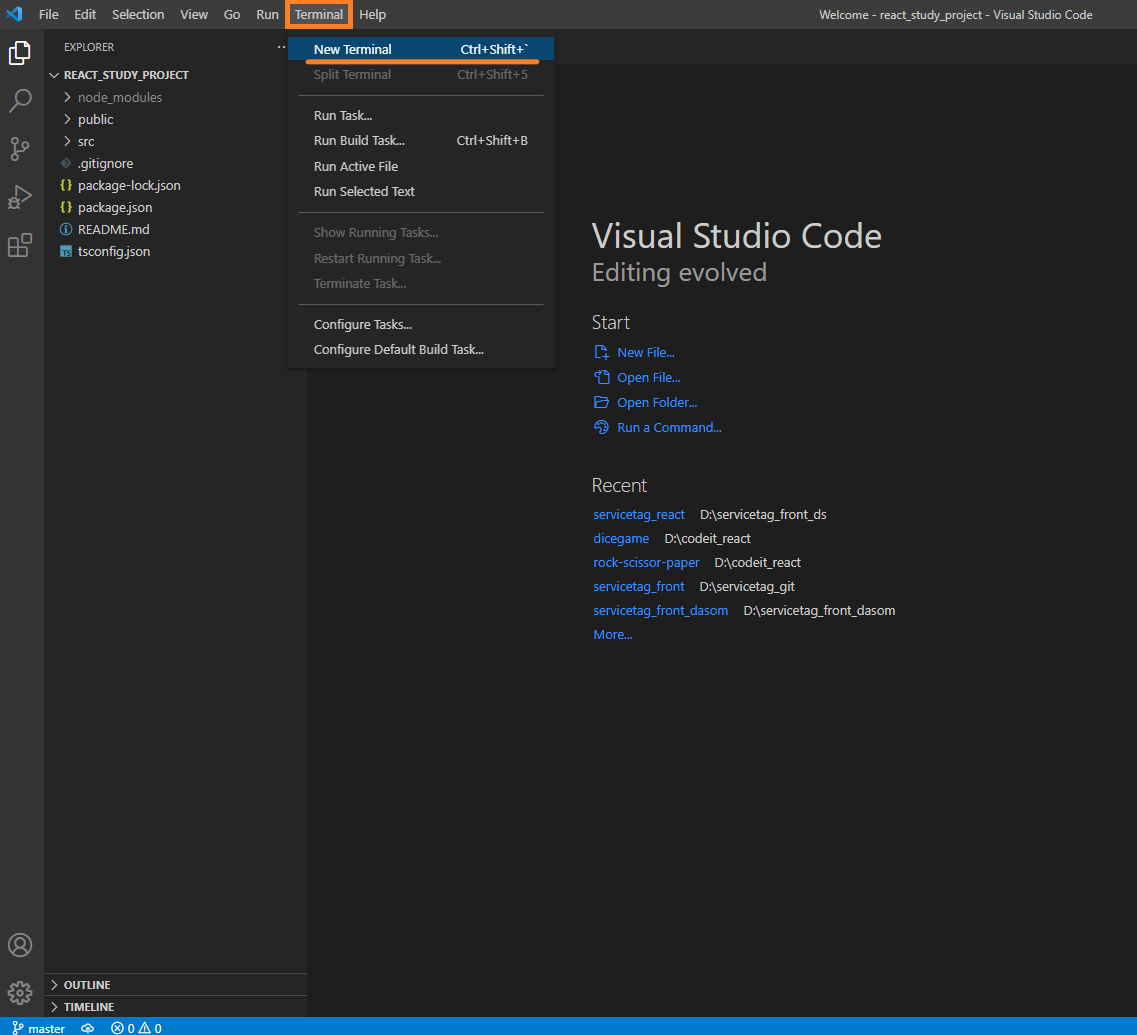The width and height of the screenshot is (1137, 1035).
Task: Expand the node_modules folder
Action: pos(175,97)
